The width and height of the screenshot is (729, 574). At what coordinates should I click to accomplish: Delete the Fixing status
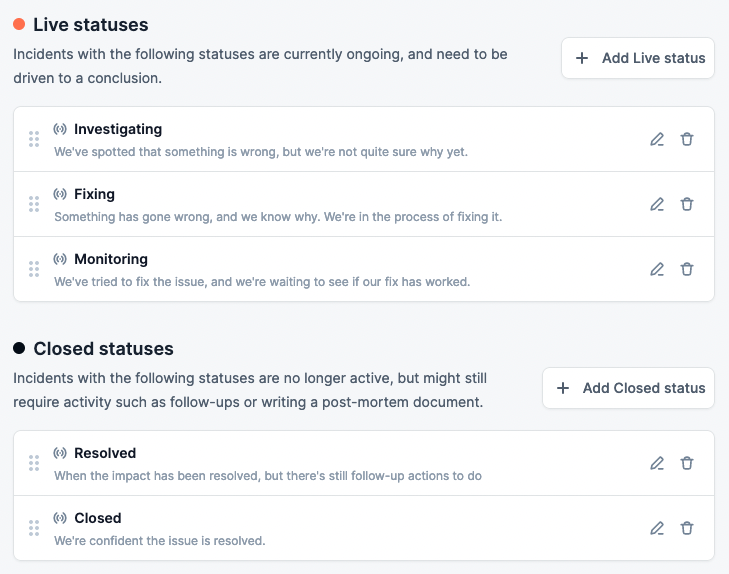[x=687, y=204]
